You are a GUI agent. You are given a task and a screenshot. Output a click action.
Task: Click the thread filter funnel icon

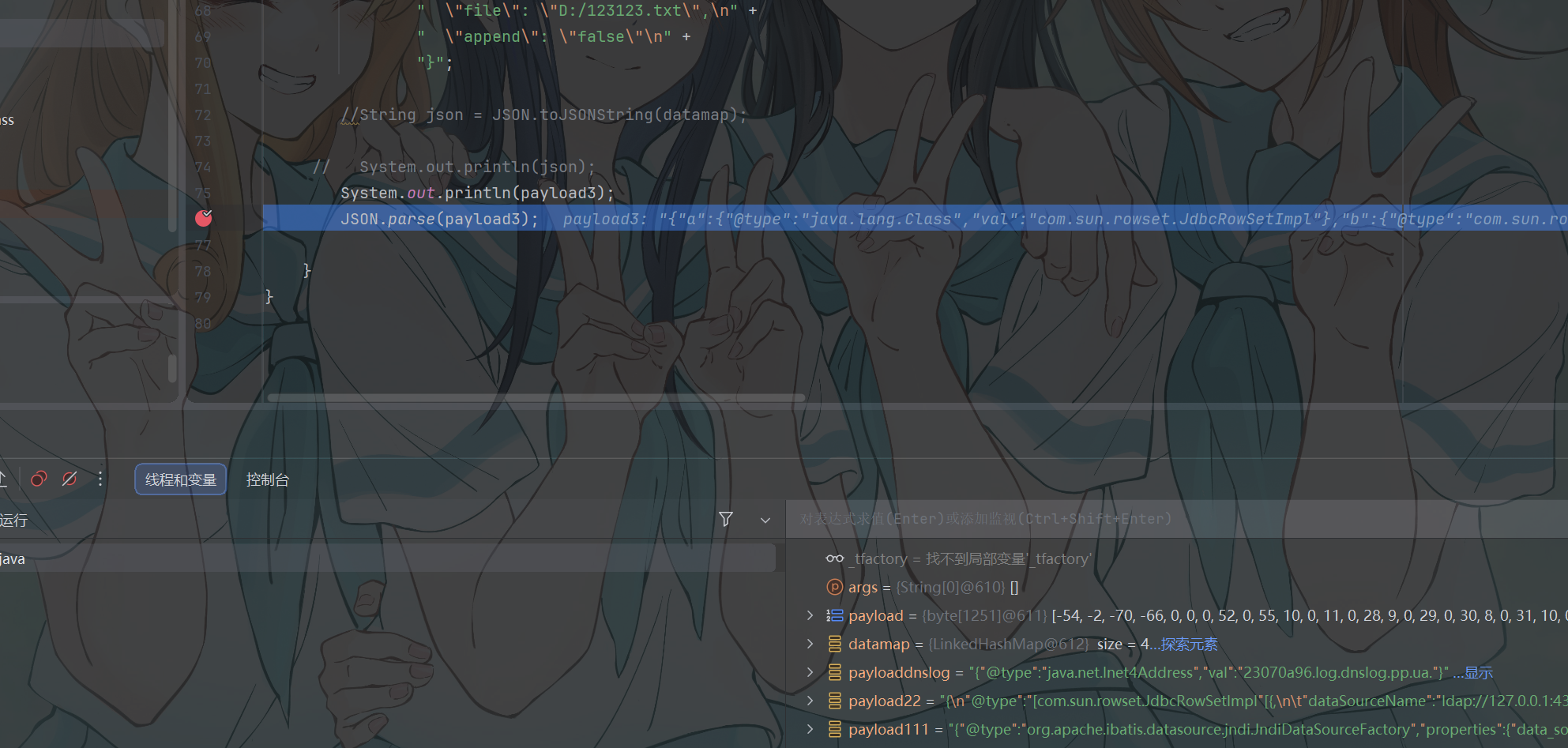click(x=726, y=519)
